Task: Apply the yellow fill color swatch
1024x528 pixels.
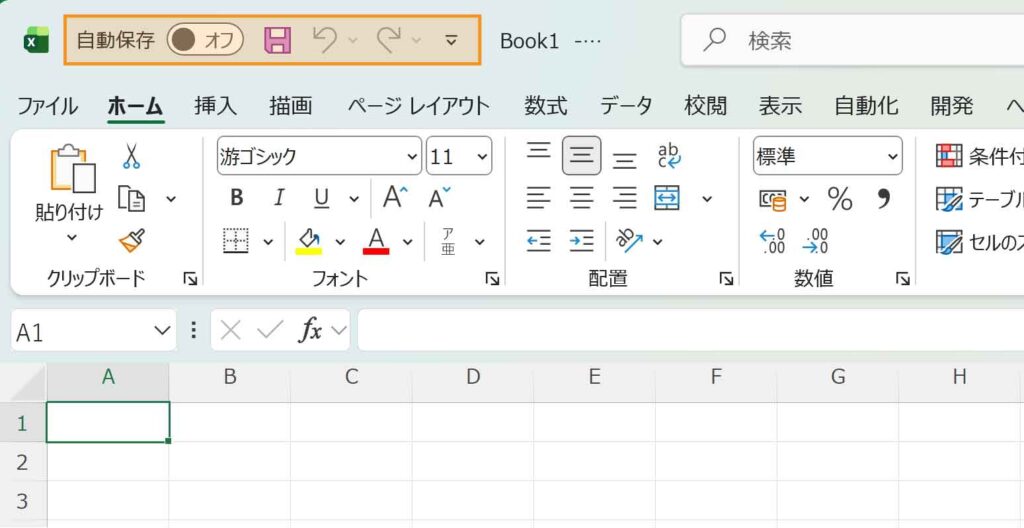Action: 309,241
